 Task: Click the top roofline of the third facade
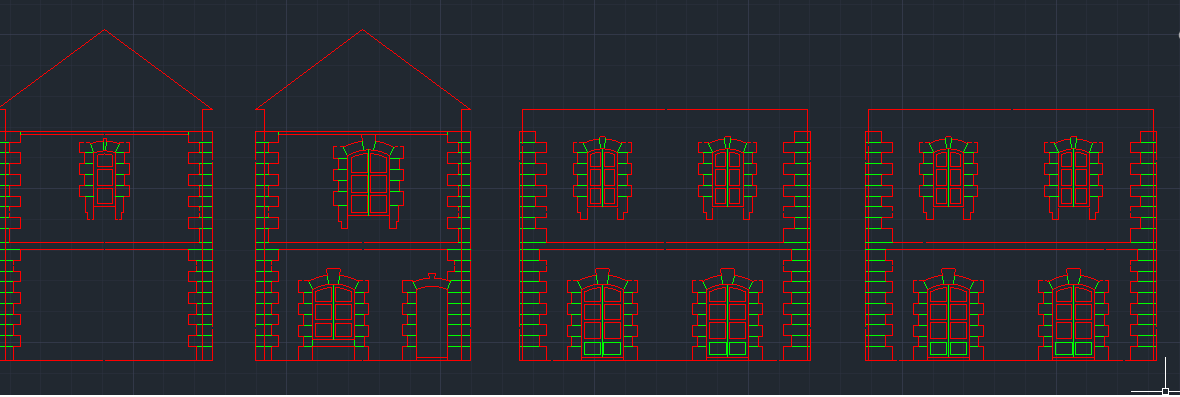click(x=665, y=110)
